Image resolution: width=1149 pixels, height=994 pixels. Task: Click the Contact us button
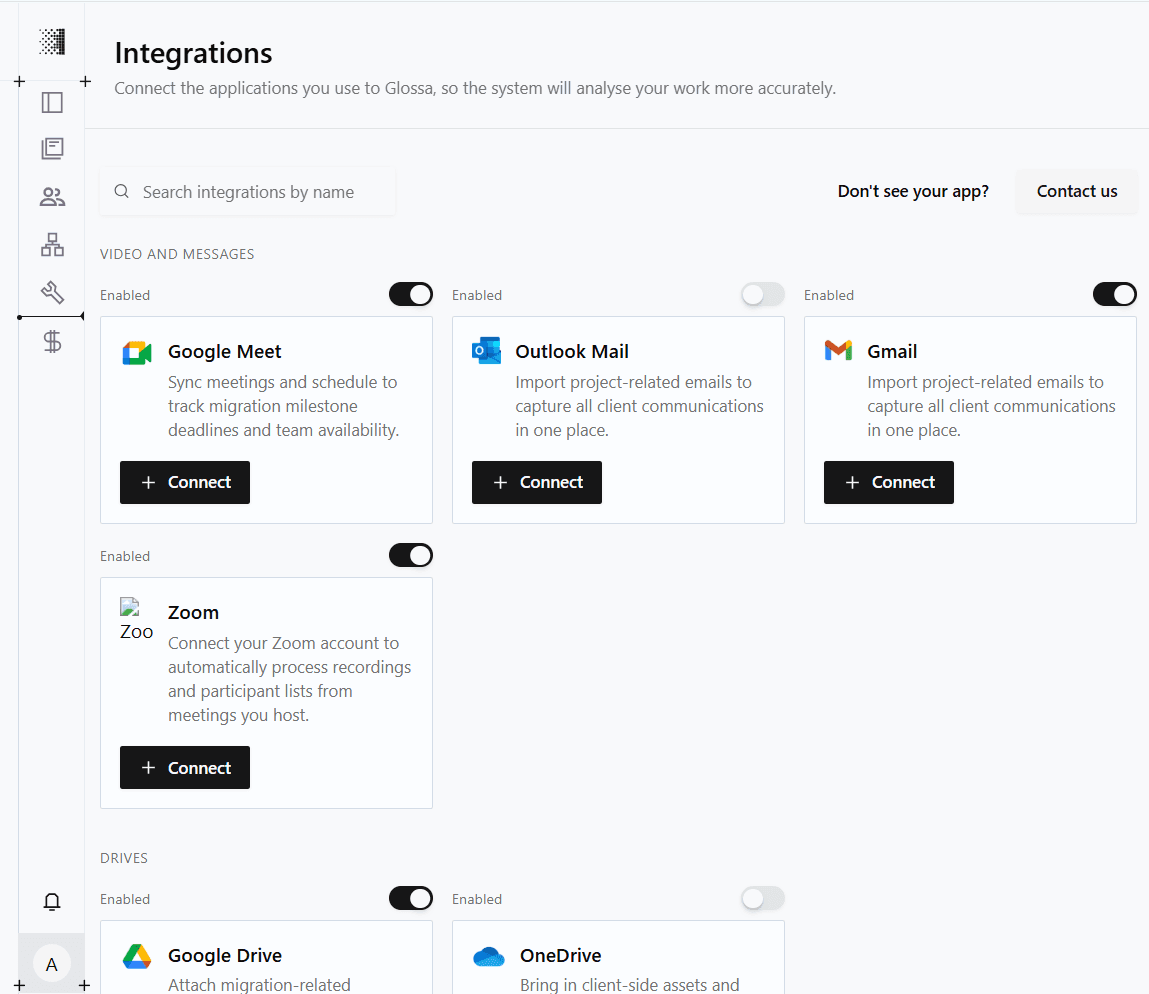point(1076,191)
